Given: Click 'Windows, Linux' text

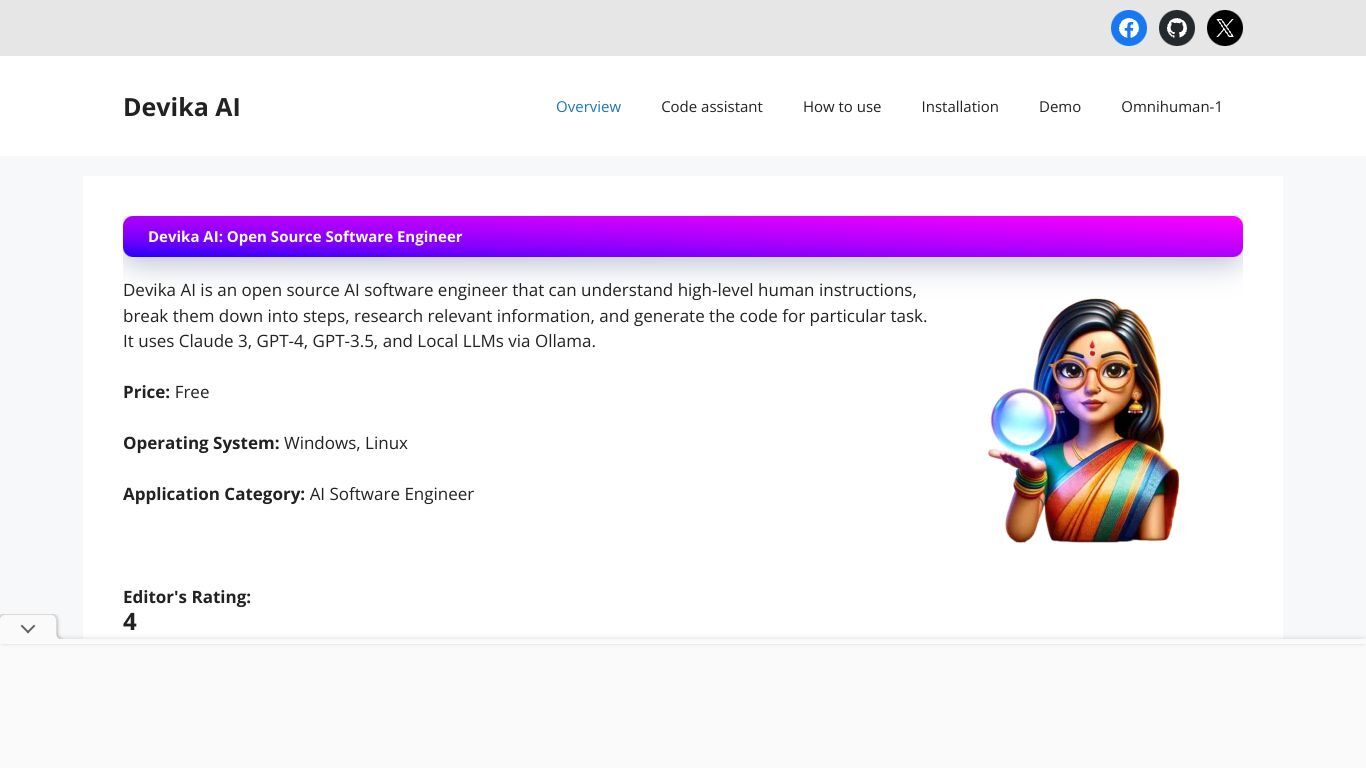Looking at the screenshot, I should pos(346,443).
